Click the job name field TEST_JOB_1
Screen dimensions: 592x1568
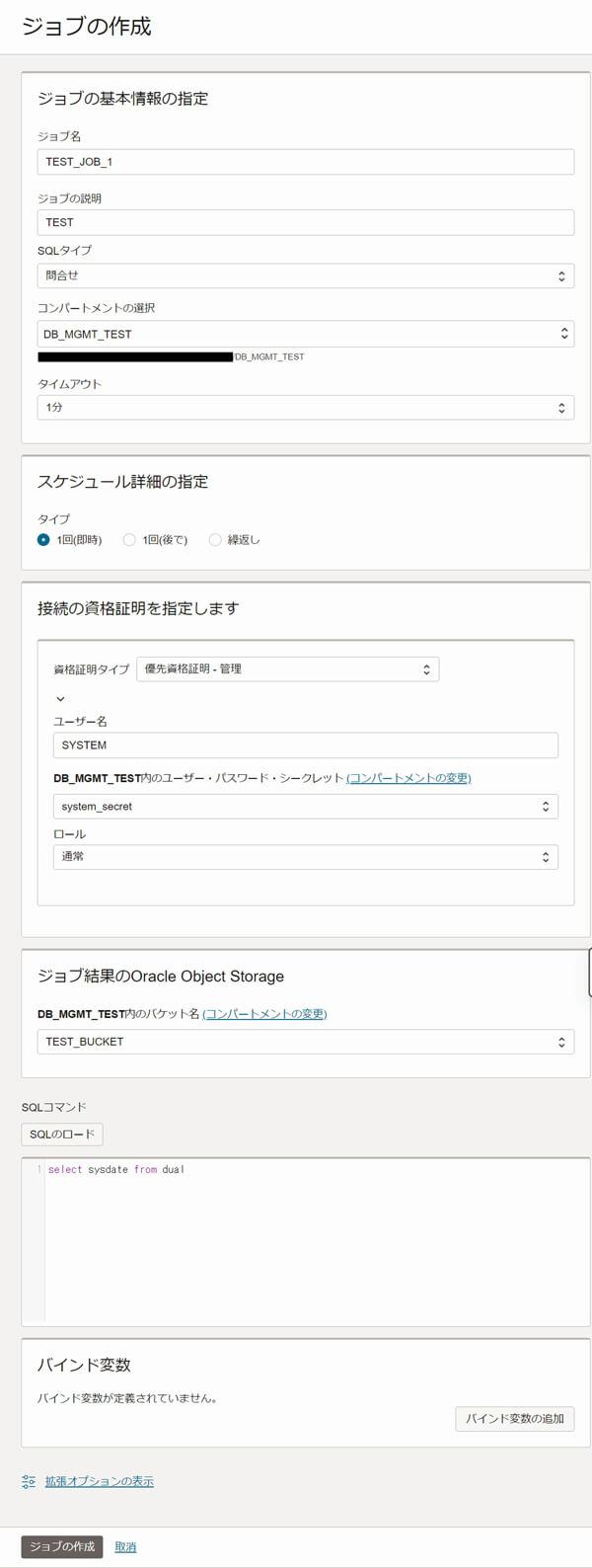306,162
